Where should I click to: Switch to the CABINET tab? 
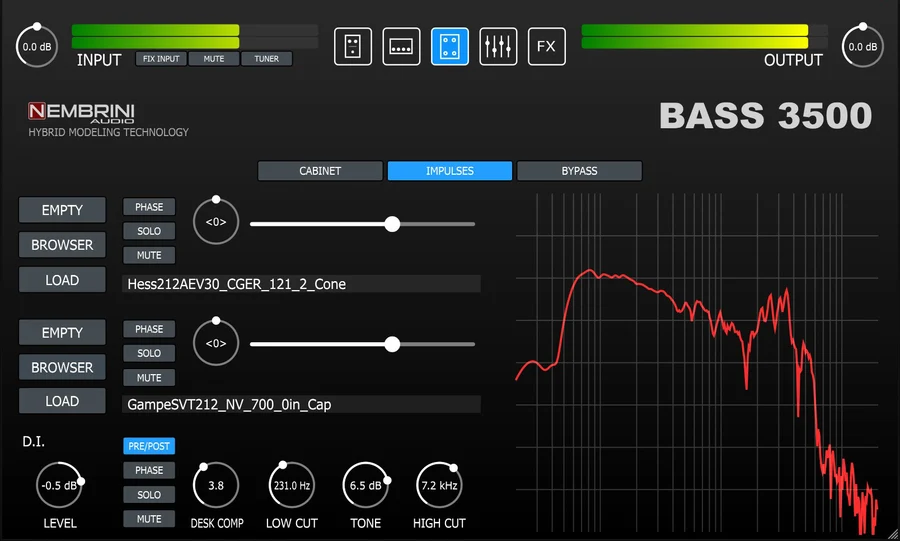coord(320,171)
